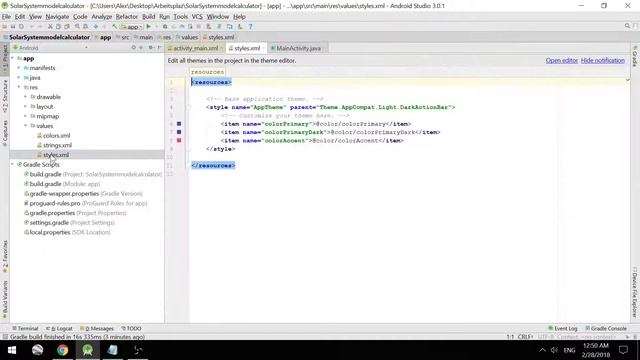This screenshot has height=360, width=640.
Task: Open the Android project view dropdown
Action: (x=51, y=48)
